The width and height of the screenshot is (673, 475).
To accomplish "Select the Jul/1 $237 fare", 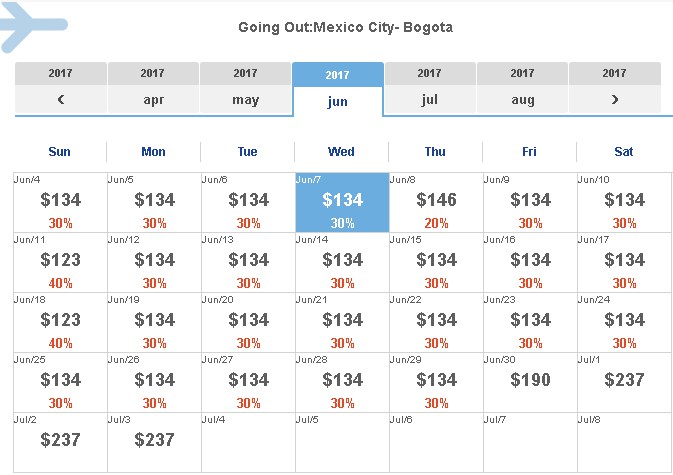I will pyautogui.click(x=624, y=383).
